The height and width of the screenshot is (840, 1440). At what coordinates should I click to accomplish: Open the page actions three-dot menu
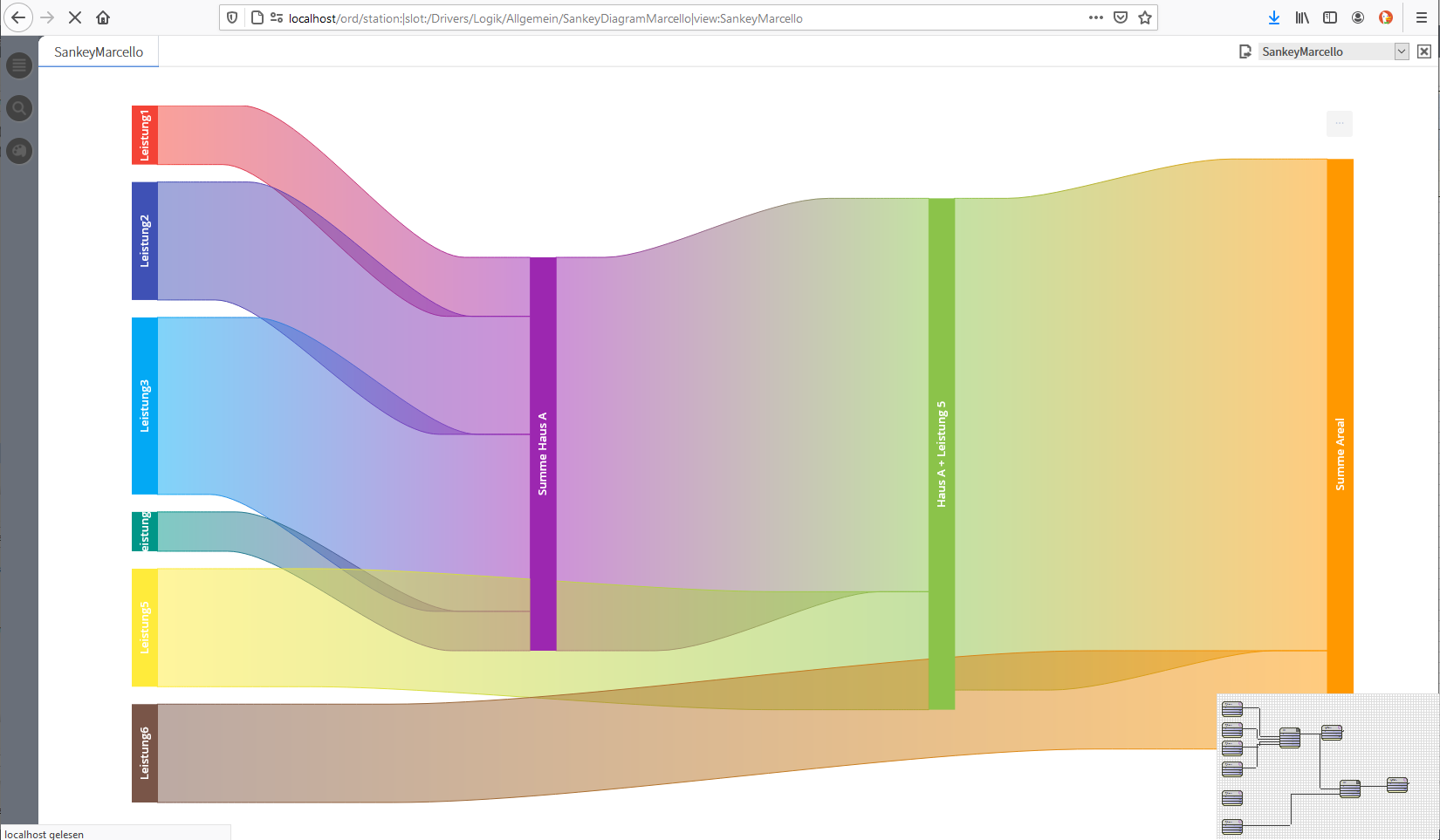click(x=1096, y=17)
